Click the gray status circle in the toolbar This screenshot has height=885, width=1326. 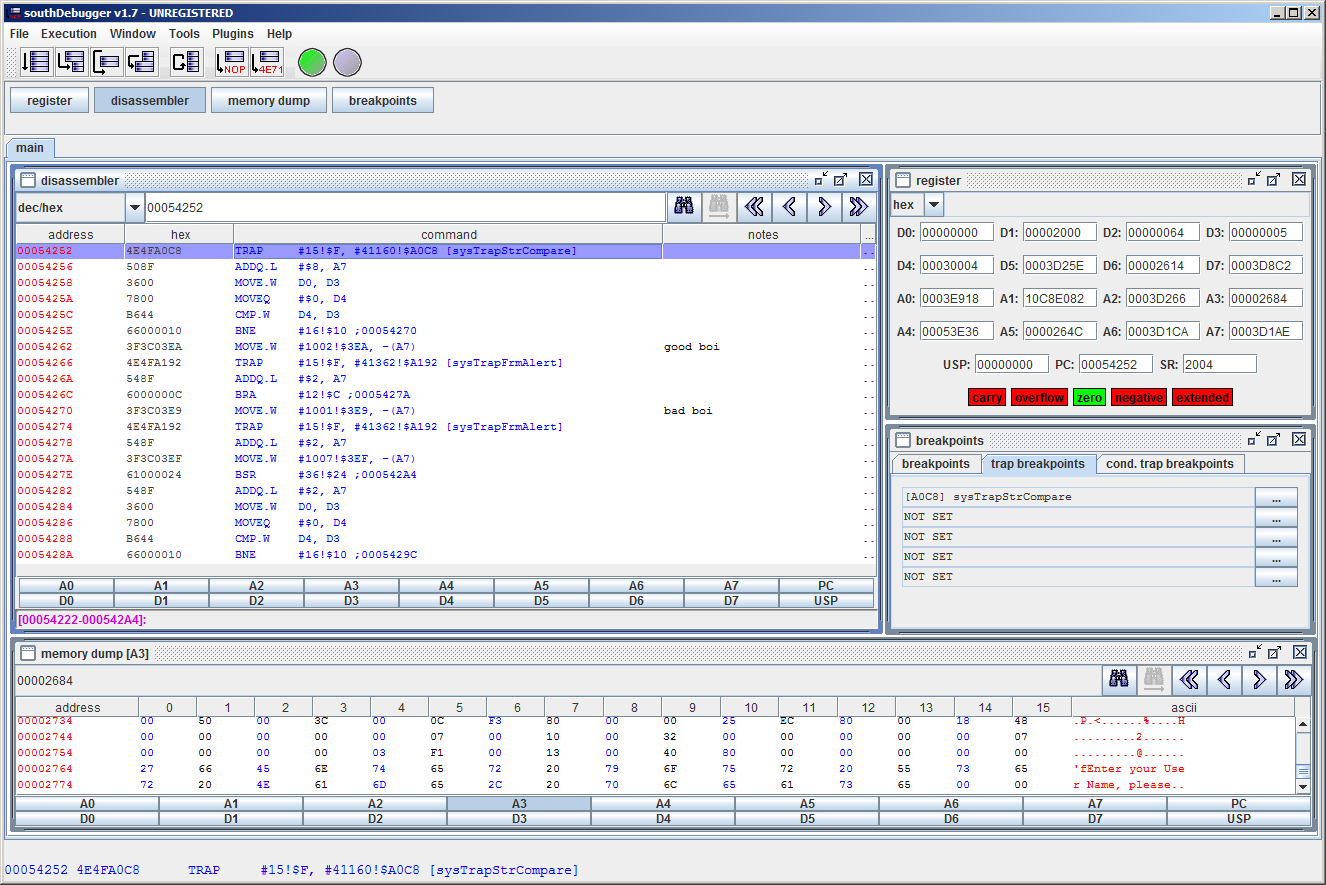click(x=347, y=62)
